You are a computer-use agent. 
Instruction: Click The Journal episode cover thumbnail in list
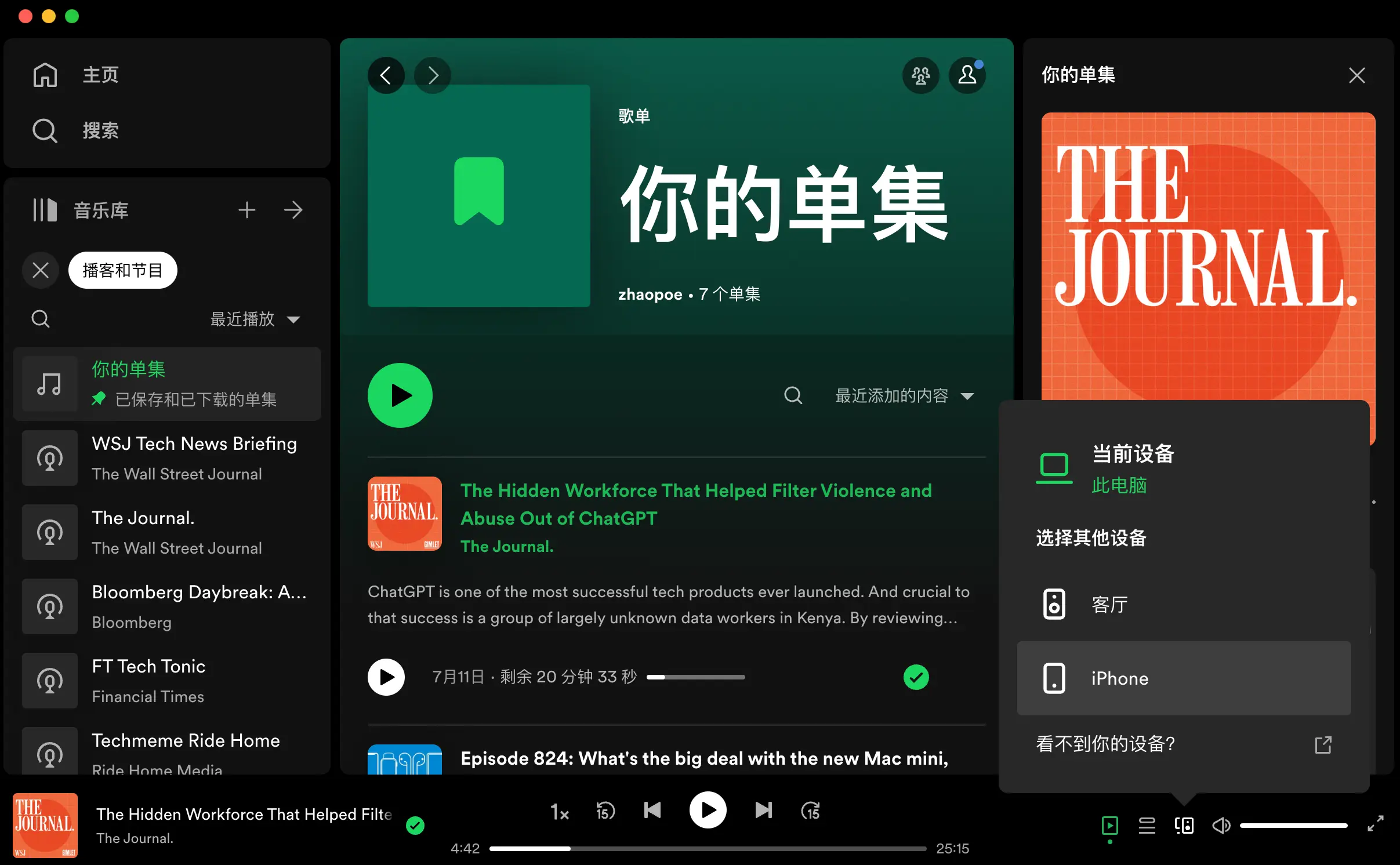point(405,514)
